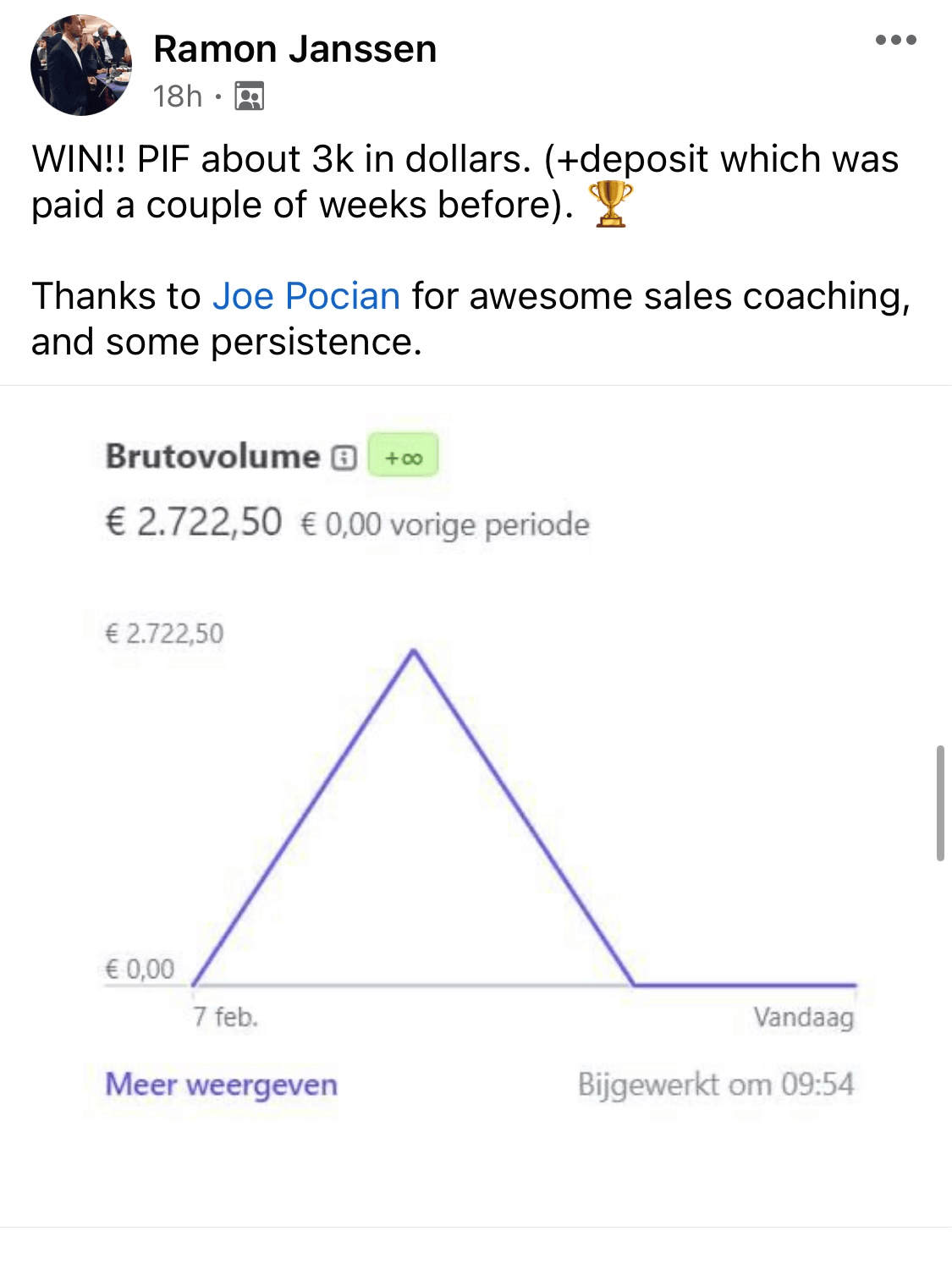Tap the group audience icon next to 18h
The image size is (952, 1264).
point(249,96)
